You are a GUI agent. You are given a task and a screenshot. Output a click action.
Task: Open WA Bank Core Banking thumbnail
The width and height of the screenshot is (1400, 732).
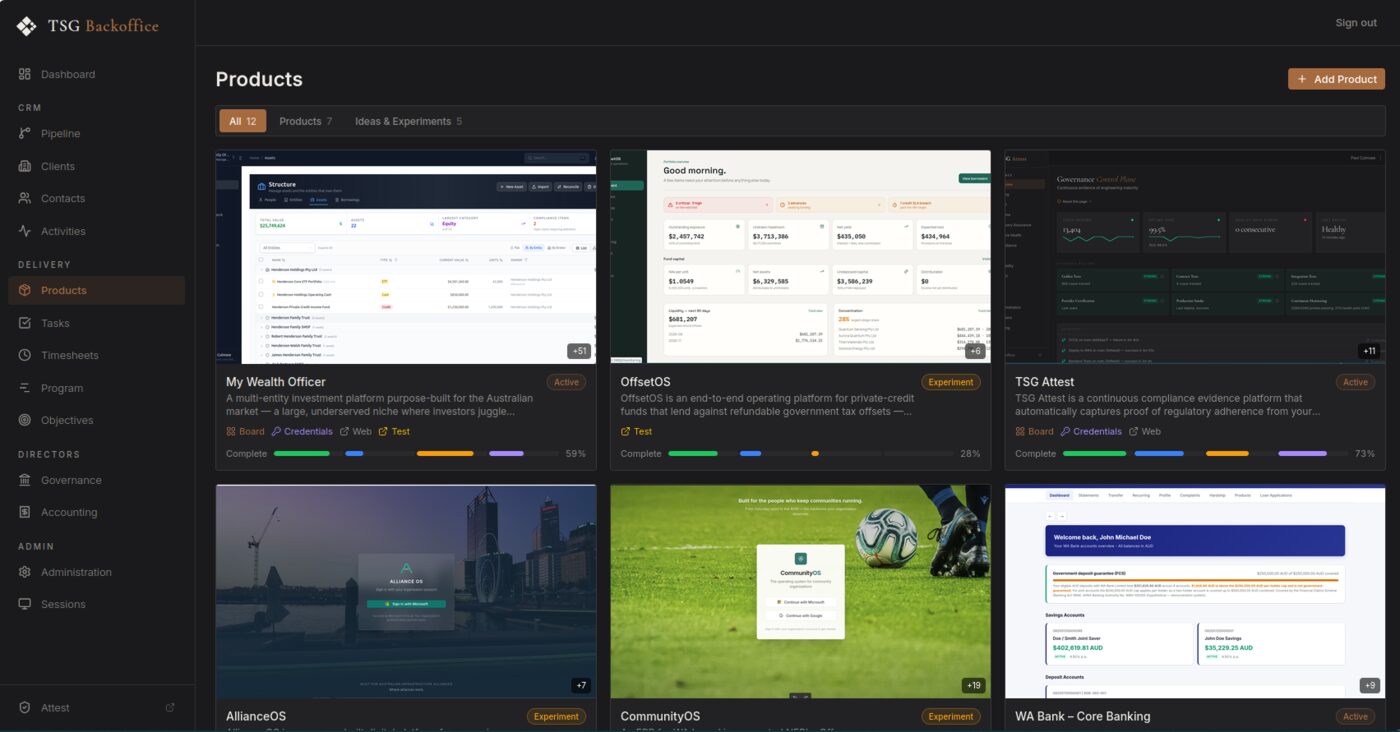(x=1195, y=592)
